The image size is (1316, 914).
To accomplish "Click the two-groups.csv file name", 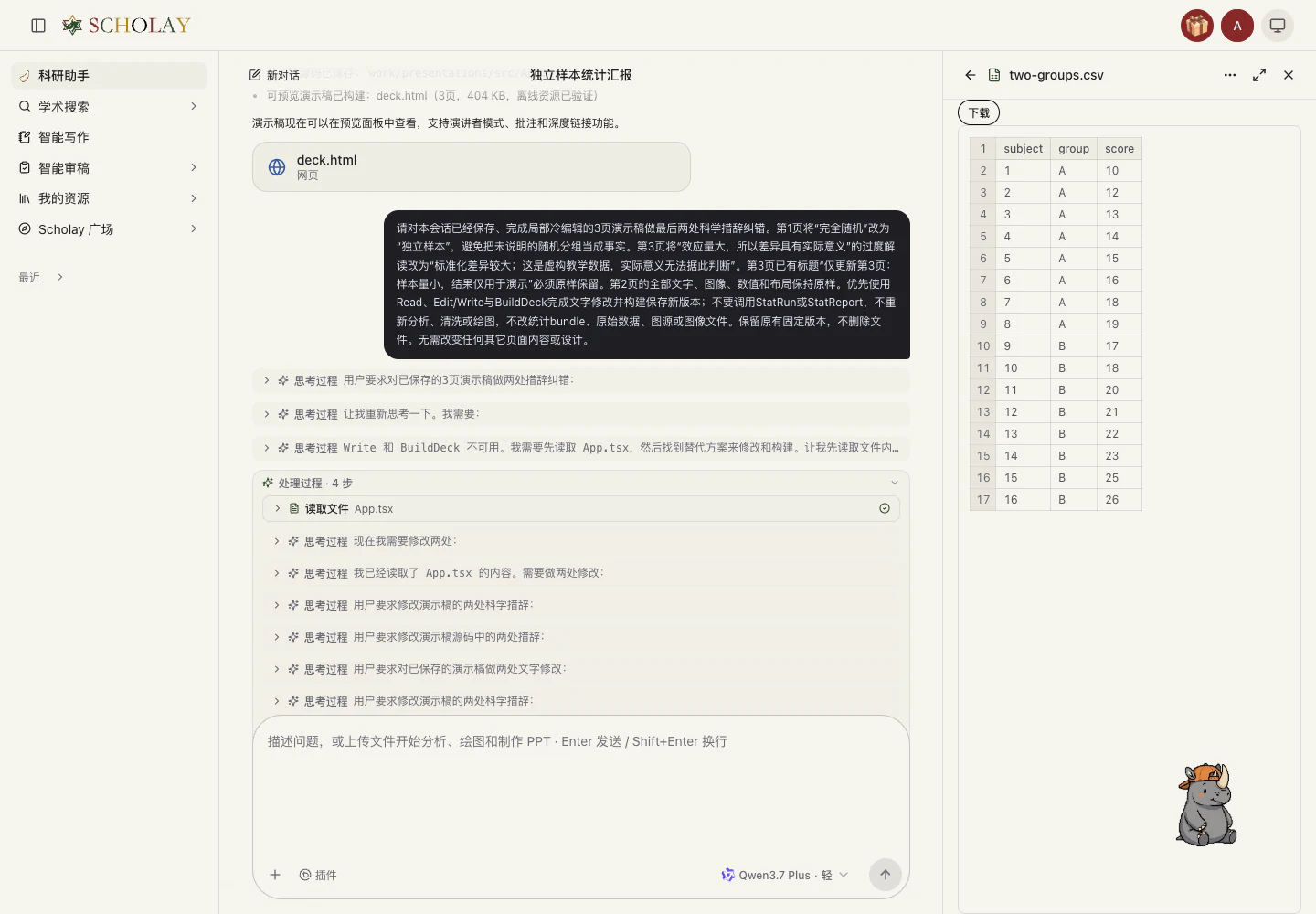I will (x=1056, y=75).
